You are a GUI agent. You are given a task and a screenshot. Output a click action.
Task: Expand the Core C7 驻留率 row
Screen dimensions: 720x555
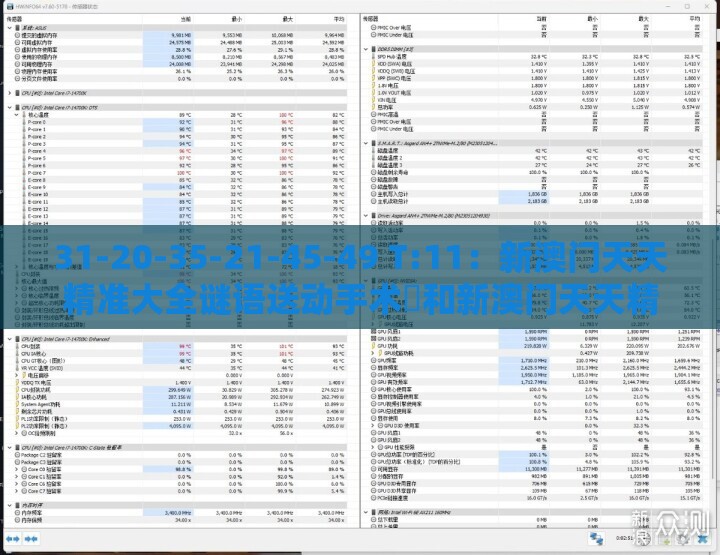point(17,491)
